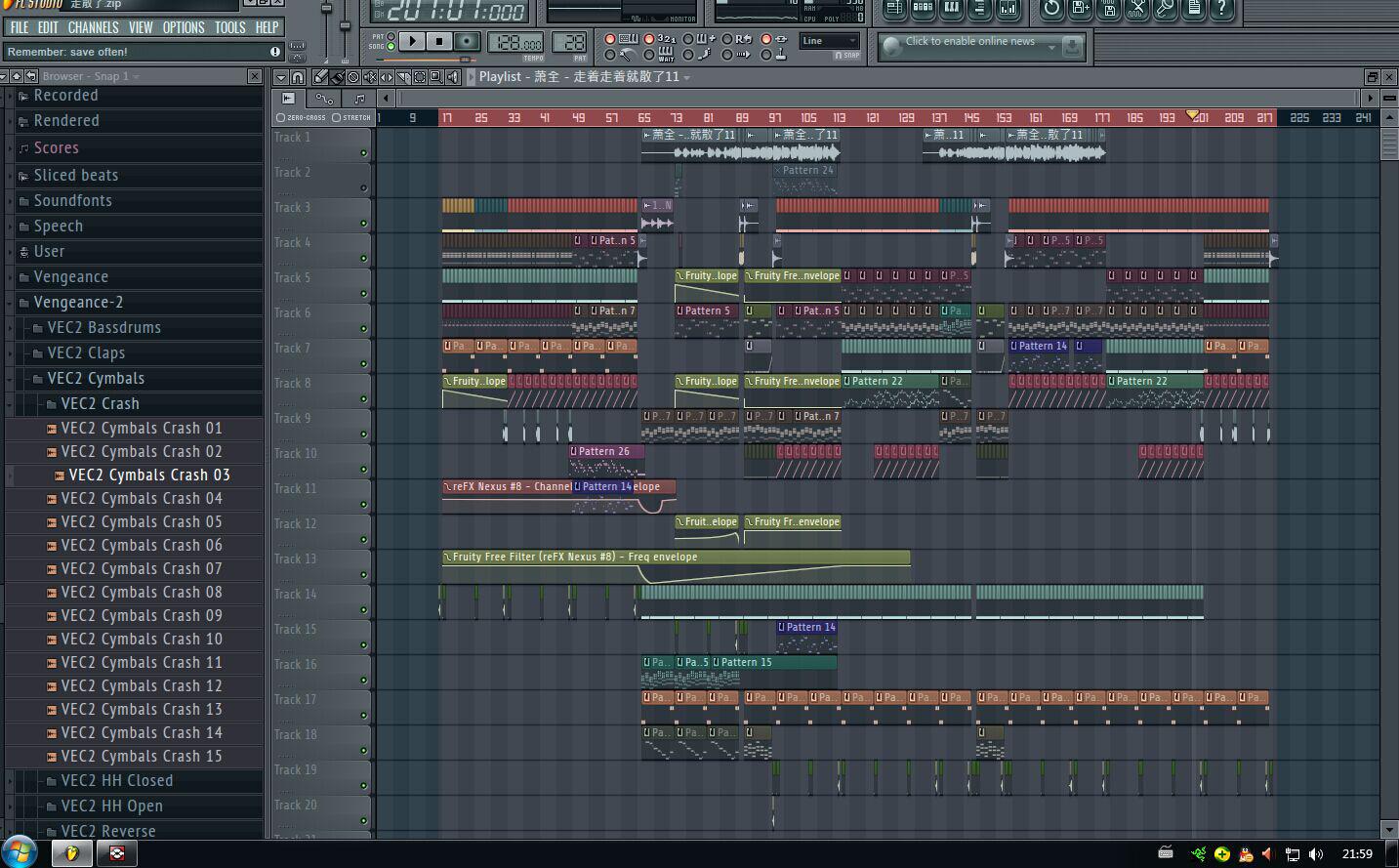Select the mute tool in Playlist toolbar

pos(370,77)
